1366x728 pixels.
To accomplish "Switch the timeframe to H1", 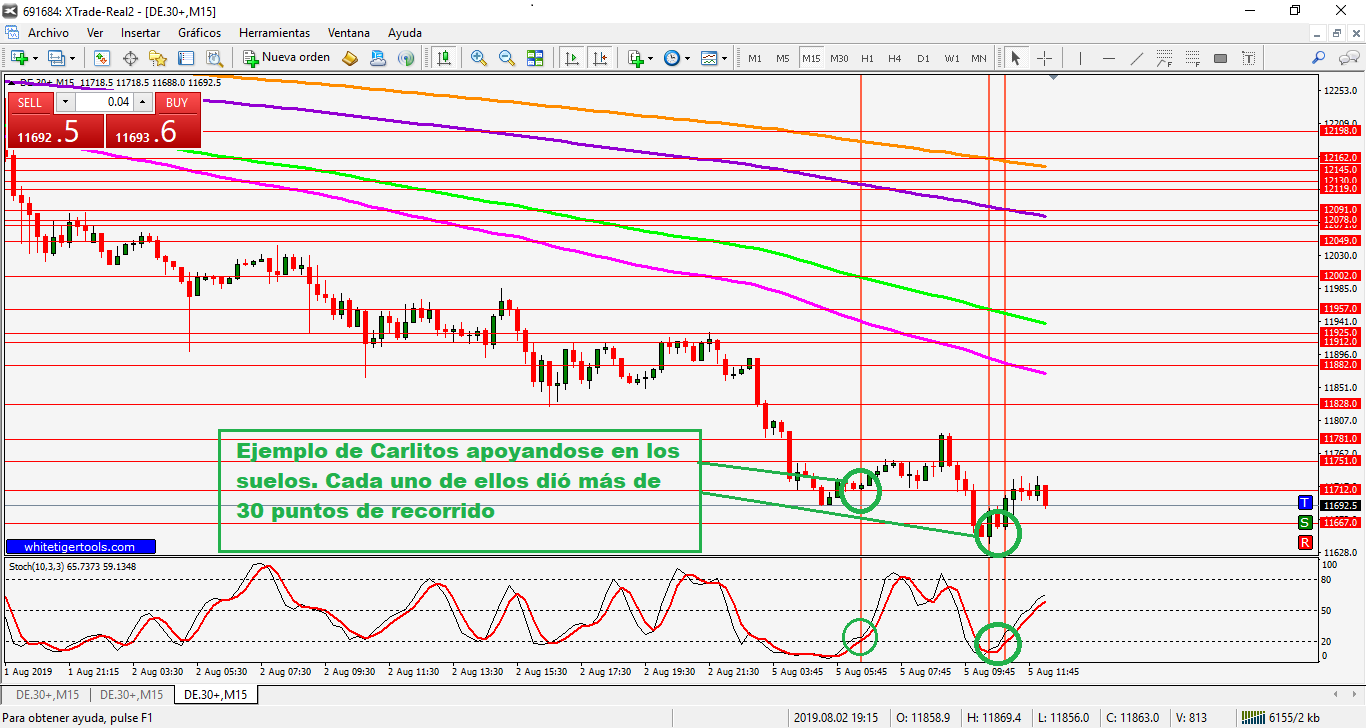I will 867,58.
